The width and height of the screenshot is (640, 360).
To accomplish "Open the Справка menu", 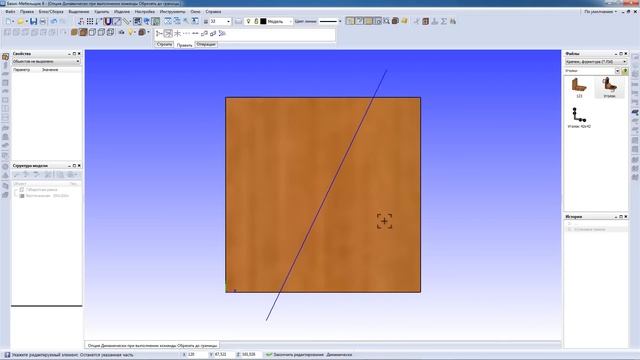I will 213,12.
